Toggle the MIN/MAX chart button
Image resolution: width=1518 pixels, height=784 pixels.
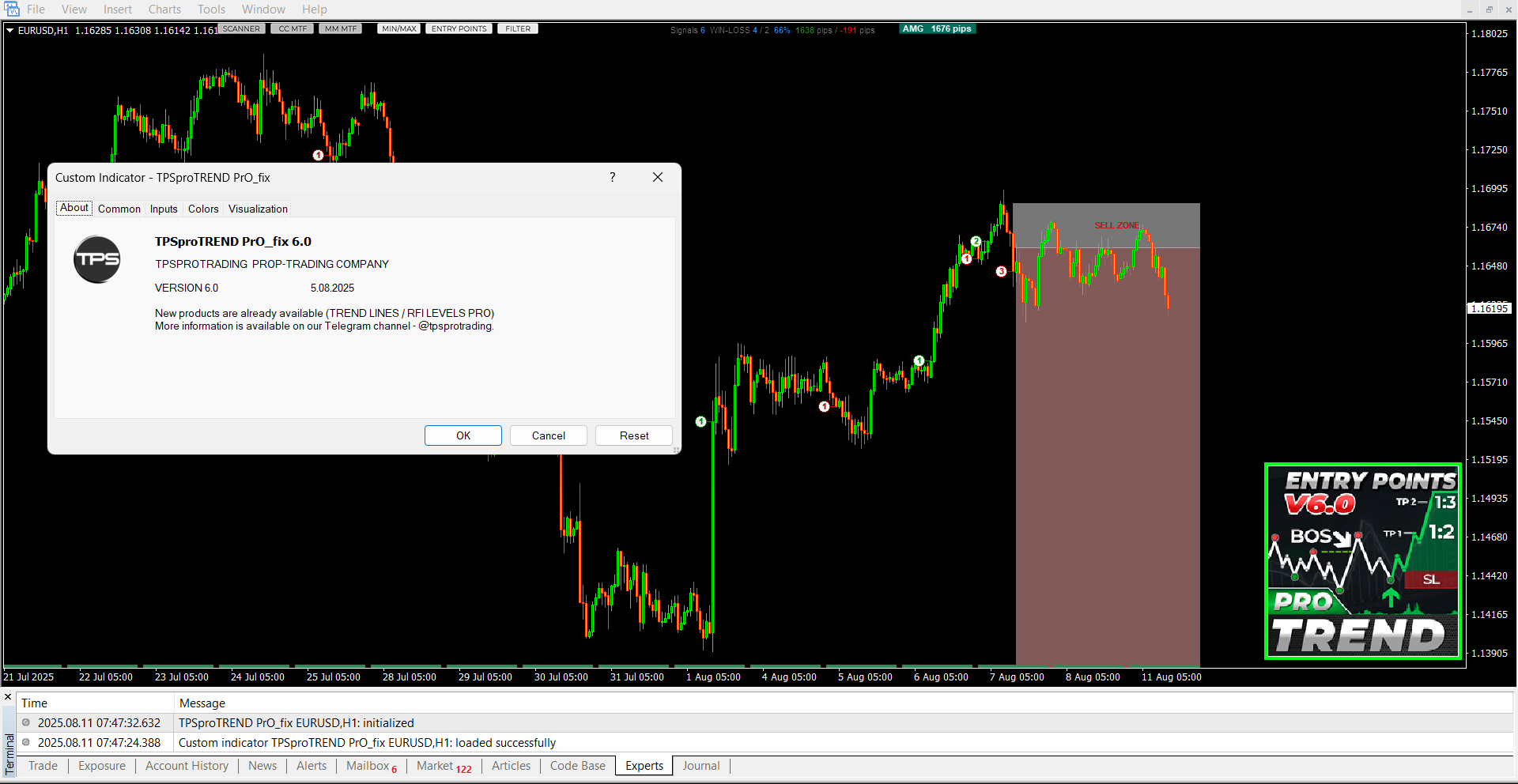(398, 28)
